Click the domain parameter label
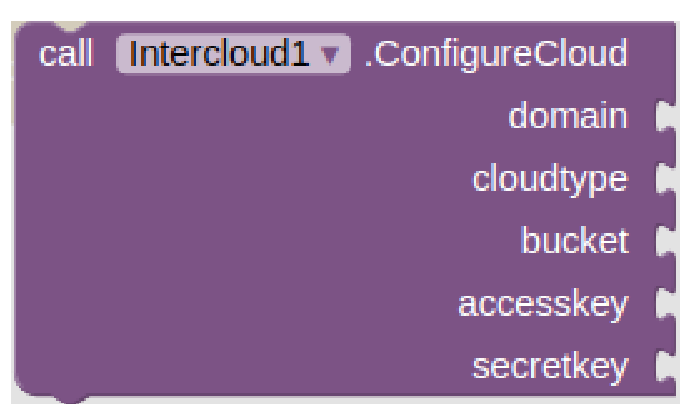Screen dimensions: 699x417 coord(568,116)
